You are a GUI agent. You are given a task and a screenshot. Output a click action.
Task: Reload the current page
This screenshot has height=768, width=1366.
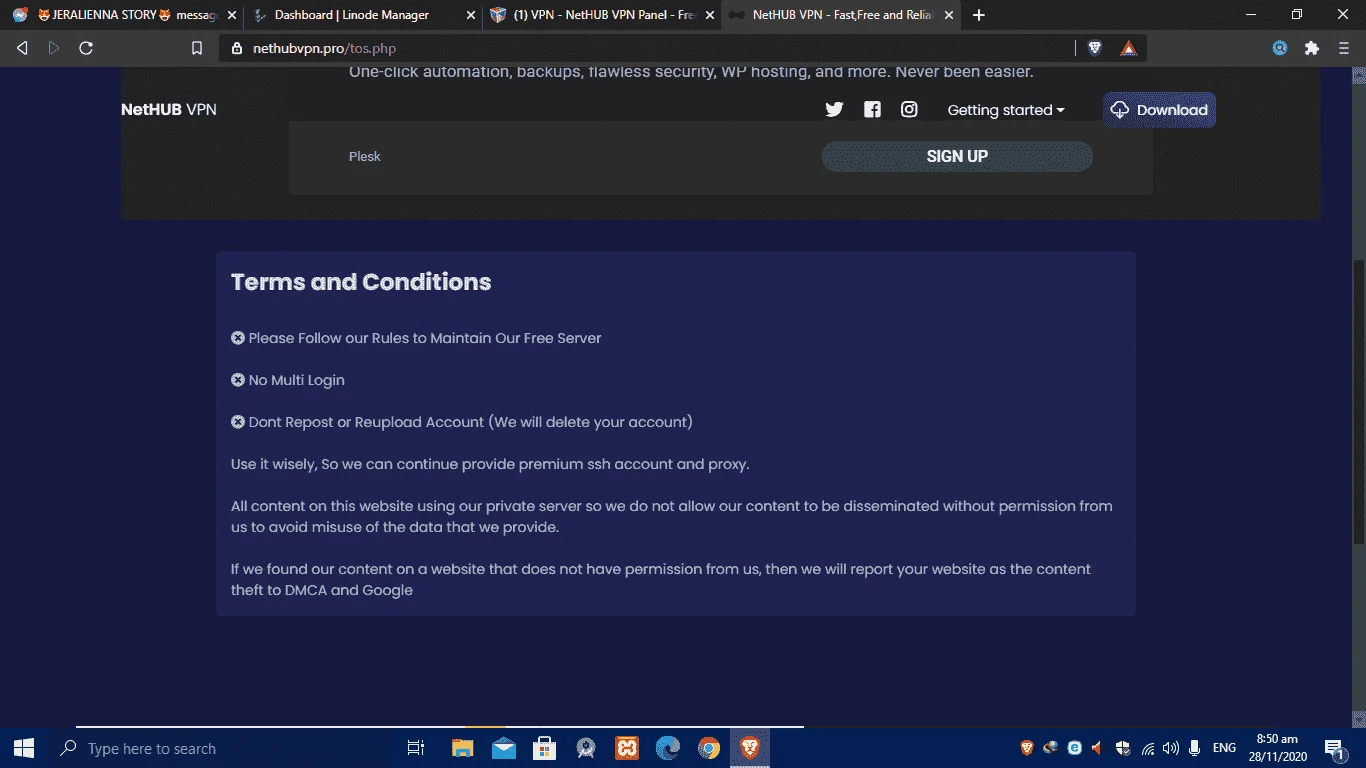click(x=86, y=48)
